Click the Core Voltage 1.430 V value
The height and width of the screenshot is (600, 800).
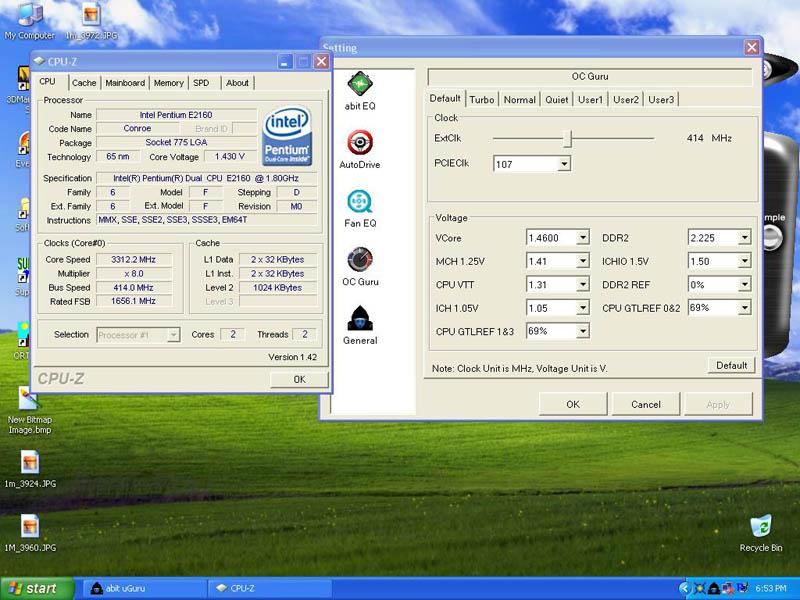tap(230, 156)
